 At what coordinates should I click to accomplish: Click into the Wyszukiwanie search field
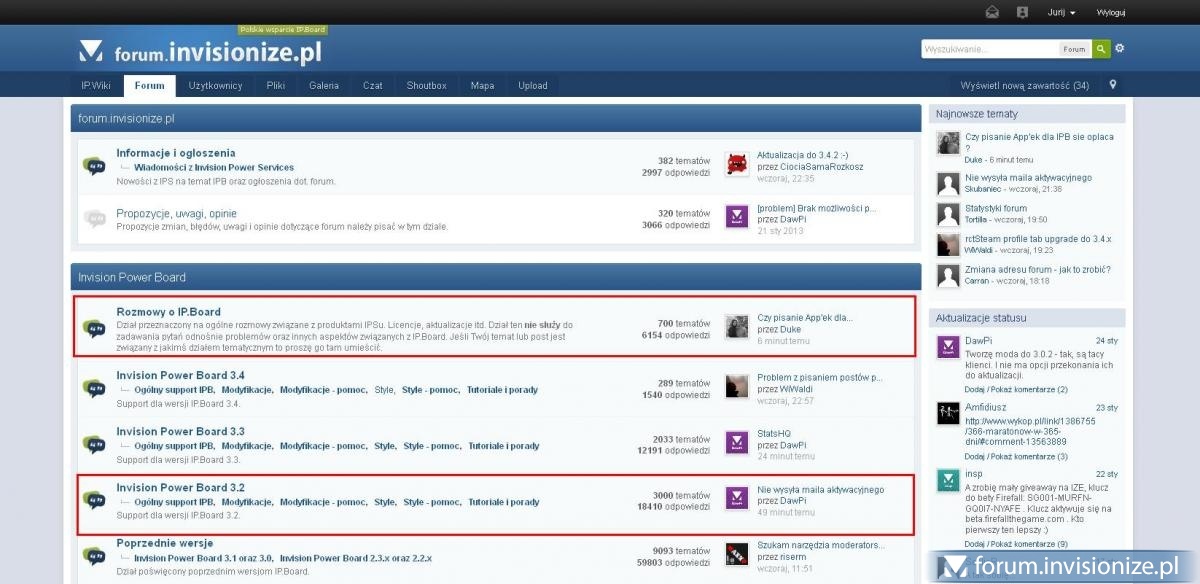click(x=989, y=48)
